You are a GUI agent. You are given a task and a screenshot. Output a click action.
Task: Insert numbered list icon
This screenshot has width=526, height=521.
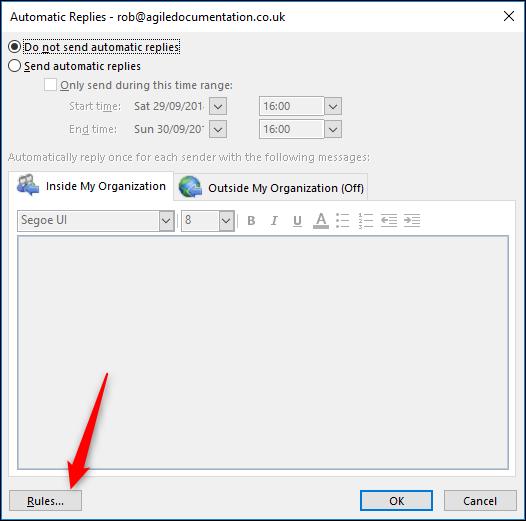tap(366, 220)
